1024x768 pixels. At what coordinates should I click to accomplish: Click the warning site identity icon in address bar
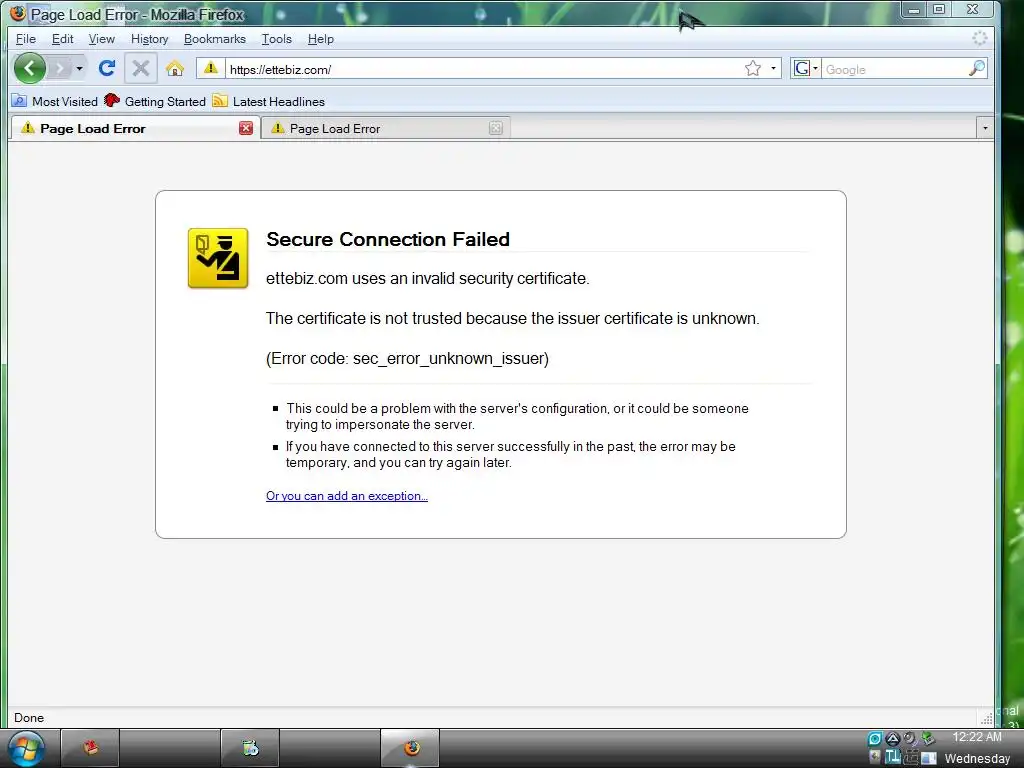[210, 68]
